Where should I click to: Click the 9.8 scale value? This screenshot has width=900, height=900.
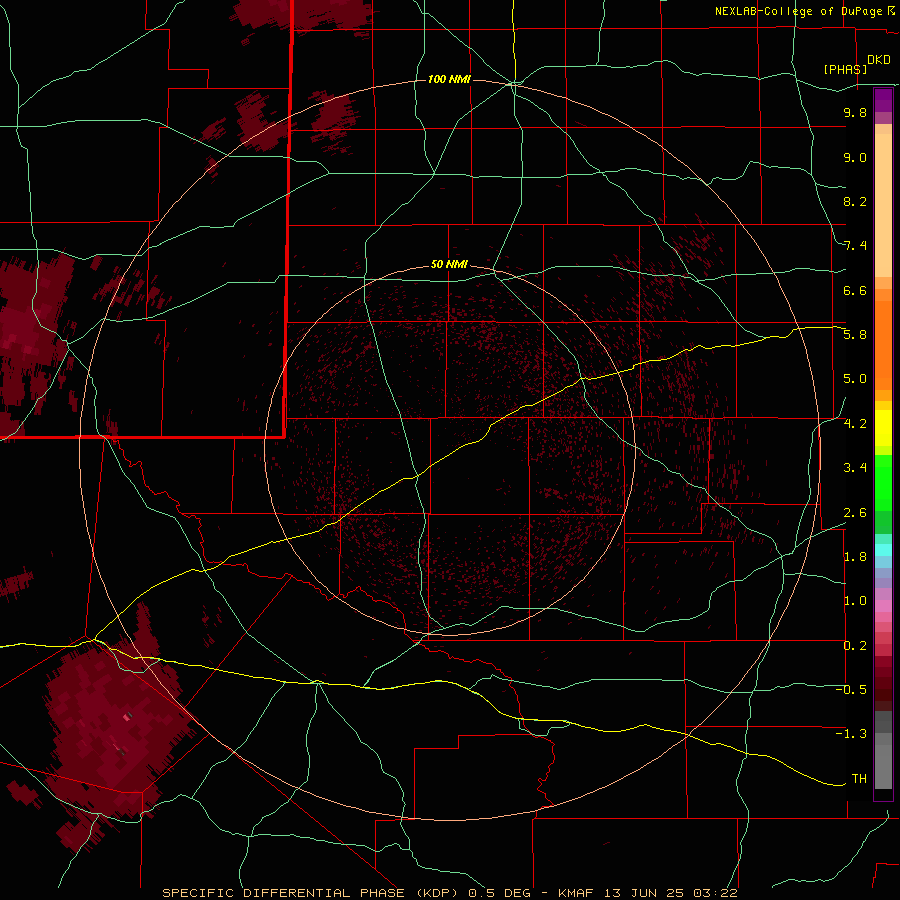pyautogui.click(x=855, y=112)
